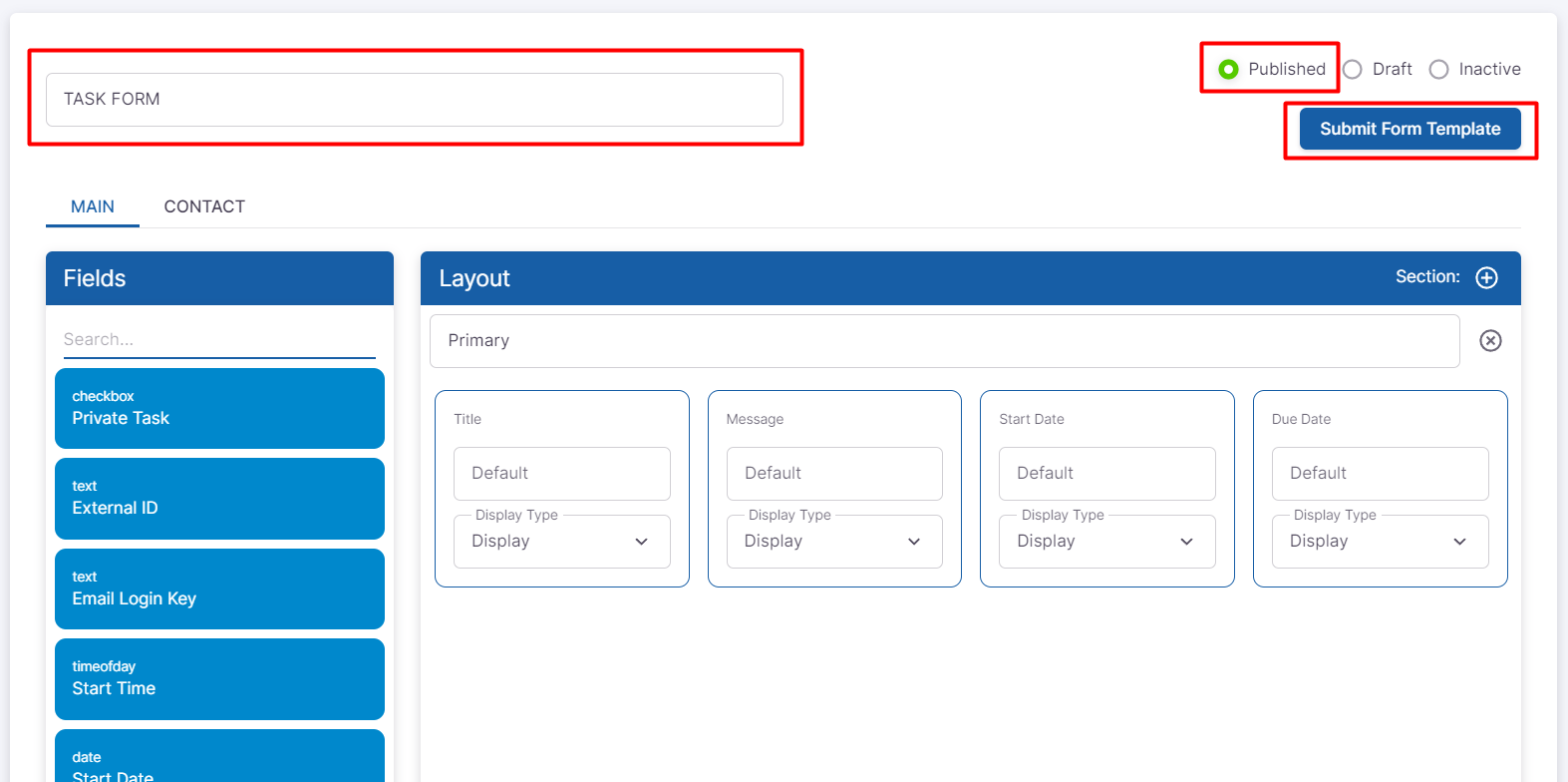Expand Due Date Display Type dropdown
The height and width of the screenshot is (782, 1568).
[1380, 542]
